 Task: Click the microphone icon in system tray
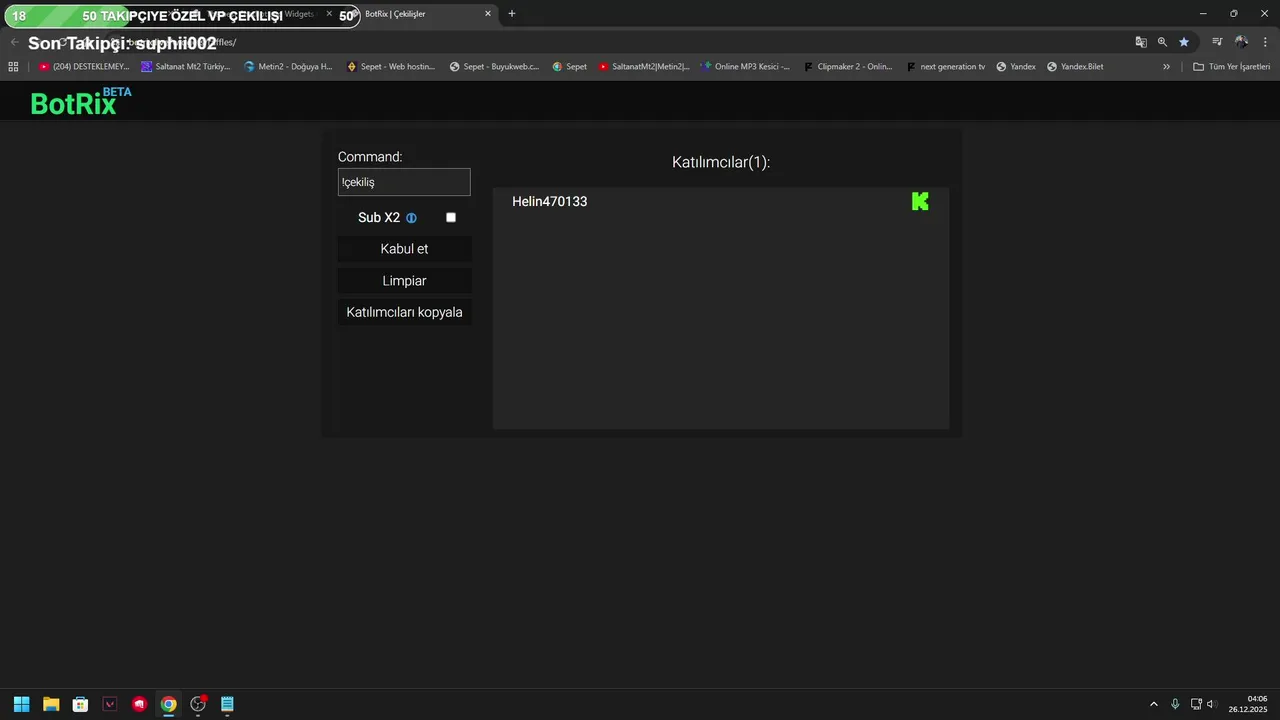coord(1175,704)
